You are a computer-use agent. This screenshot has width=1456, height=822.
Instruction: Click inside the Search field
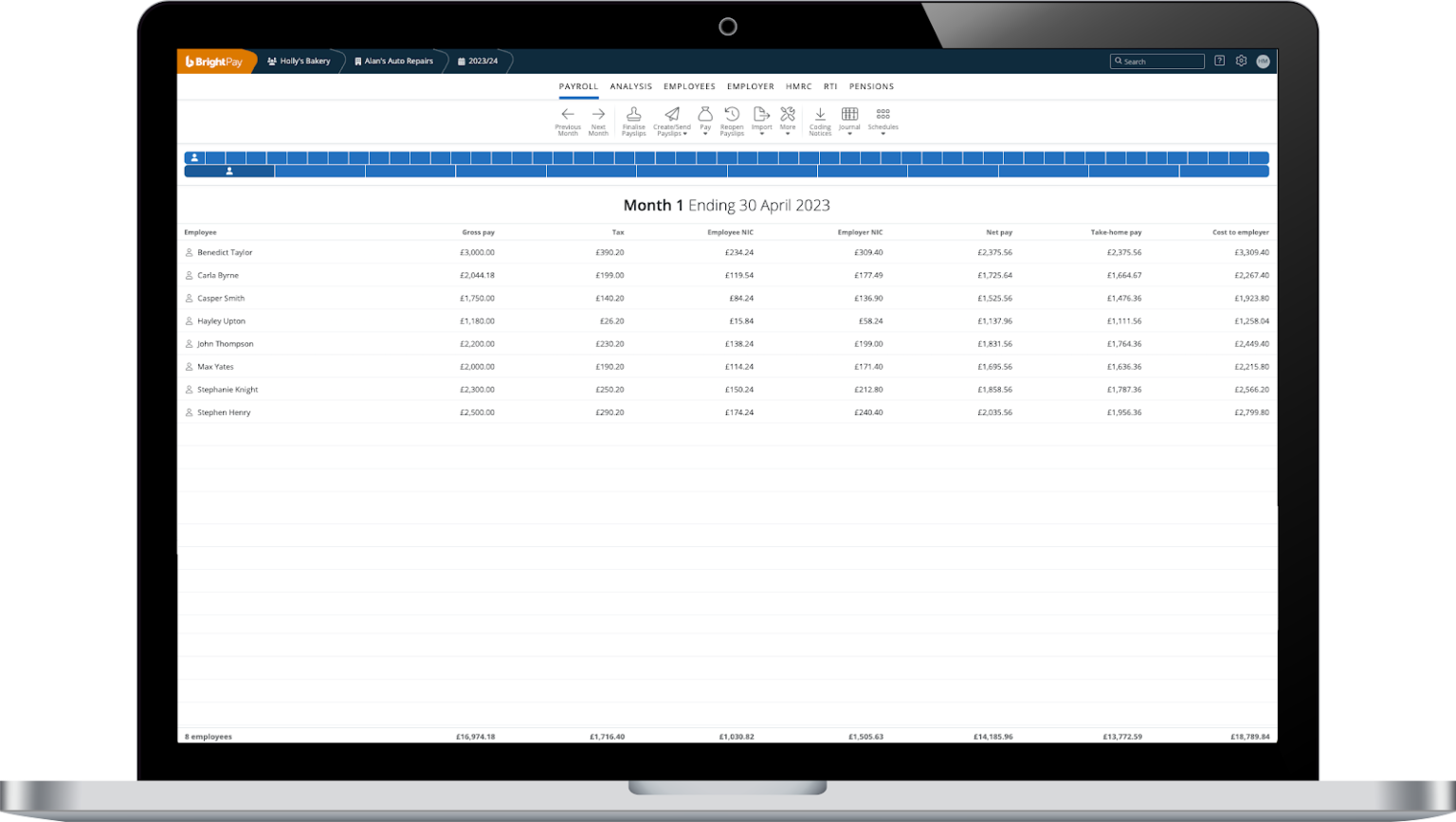tap(1156, 61)
